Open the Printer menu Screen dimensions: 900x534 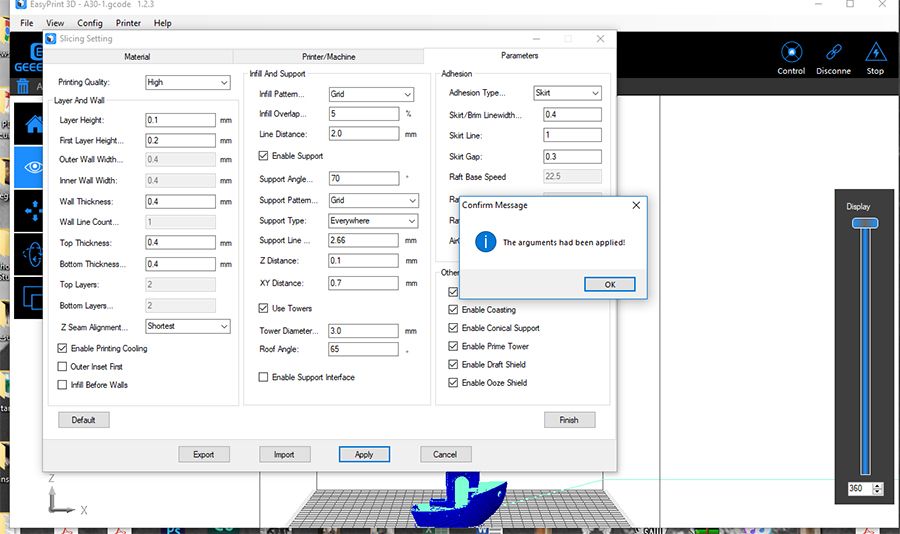(x=128, y=23)
